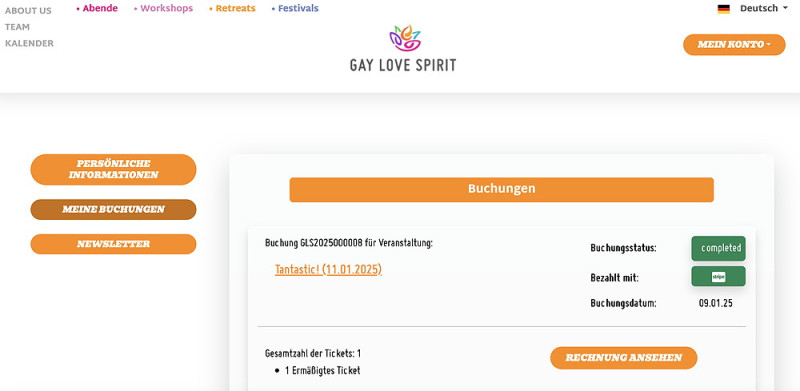Click the Rechnung ansehen button

click(623, 358)
